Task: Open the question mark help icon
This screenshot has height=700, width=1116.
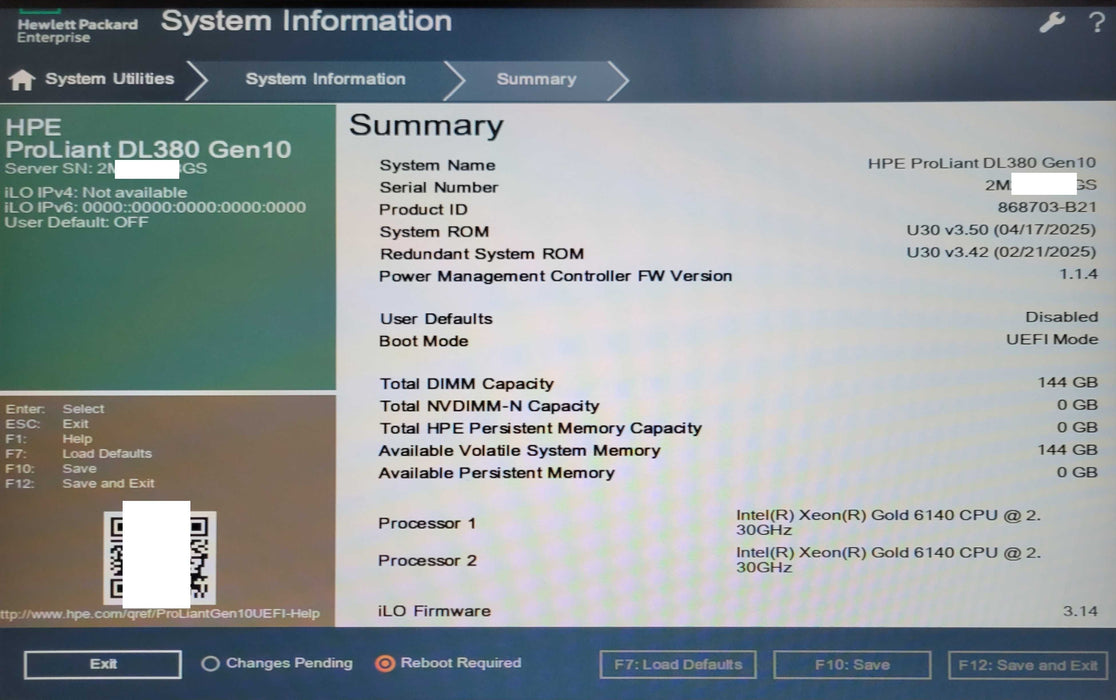Action: point(1097,22)
